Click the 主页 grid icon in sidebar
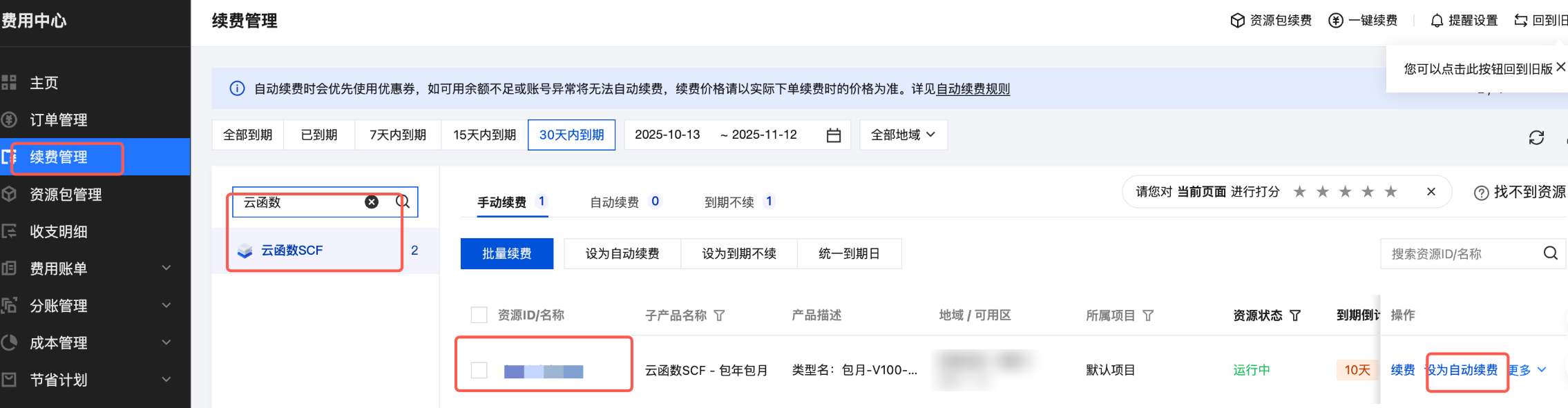The width and height of the screenshot is (1568, 408). 9,83
